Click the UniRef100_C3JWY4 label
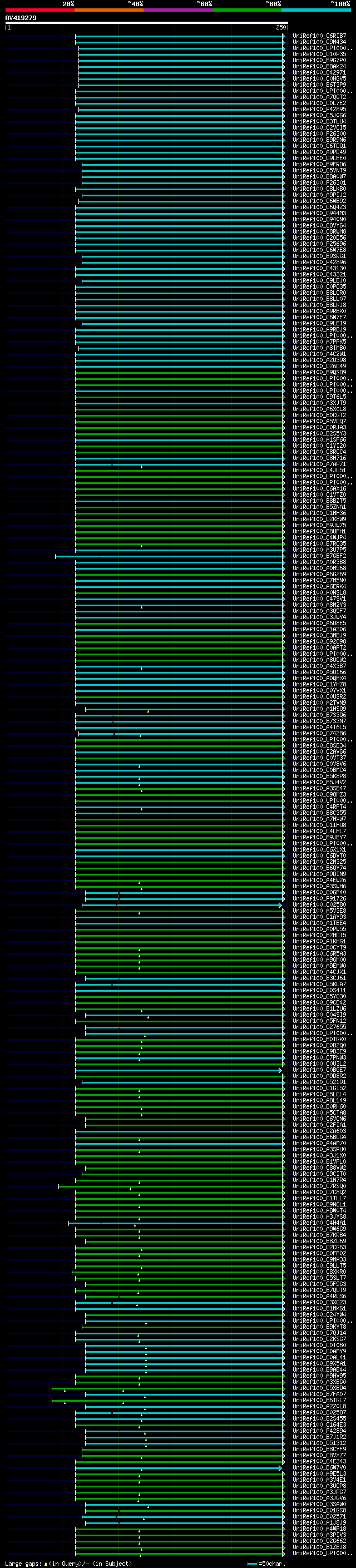The height and width of the screenshot is (1568, 356). pos(319,617)
